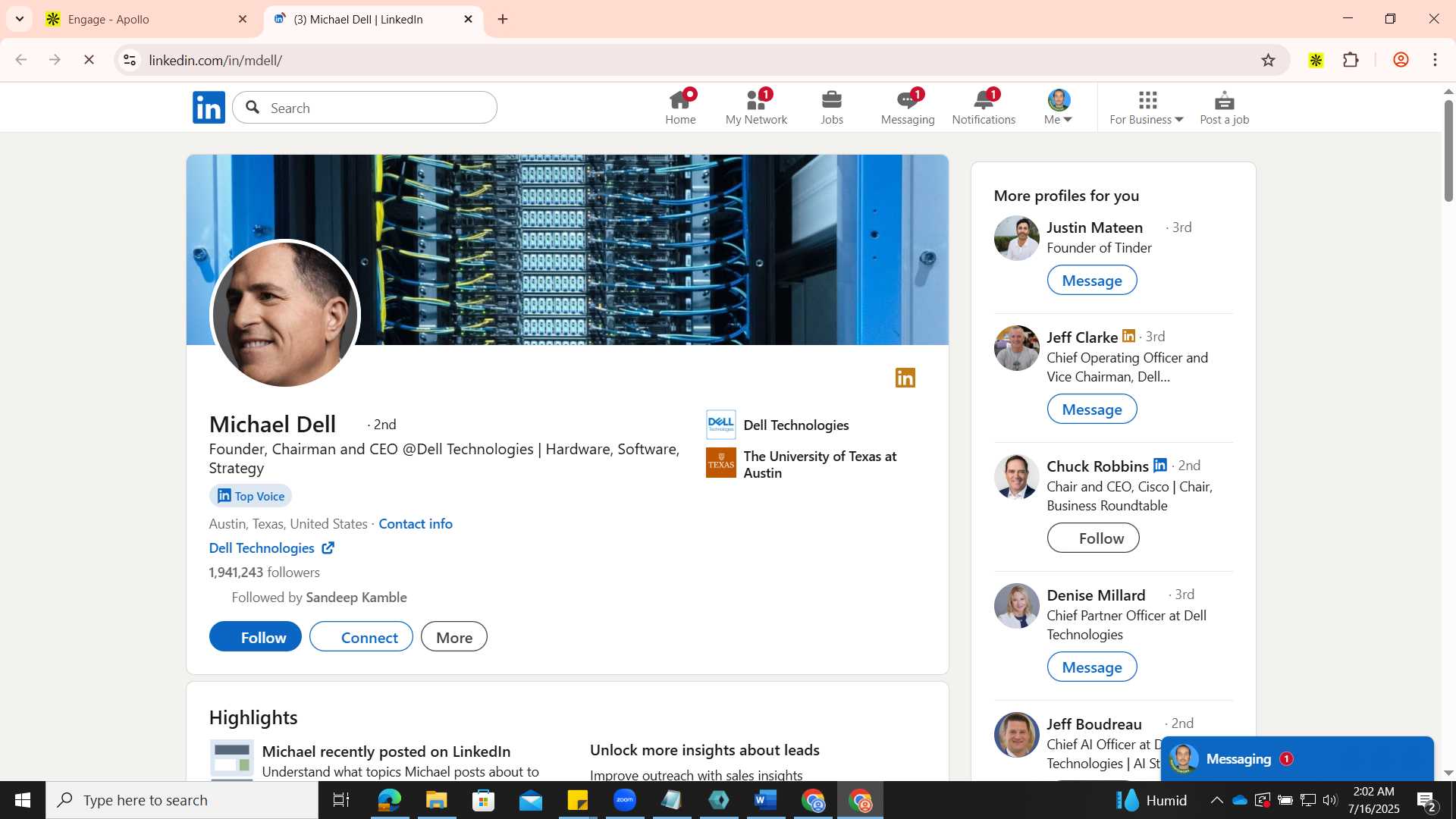Expand the For Business menu
1456x819 pixels.
1147,108
